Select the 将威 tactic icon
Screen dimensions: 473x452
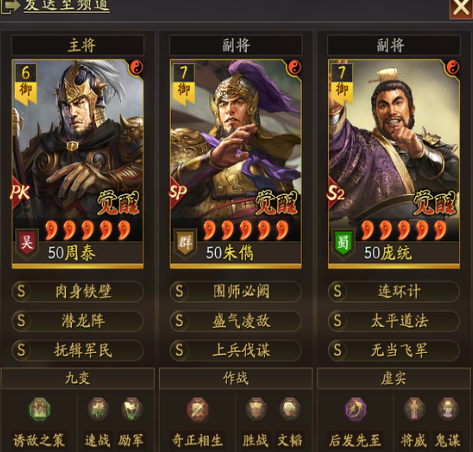(x=414, y=409)
